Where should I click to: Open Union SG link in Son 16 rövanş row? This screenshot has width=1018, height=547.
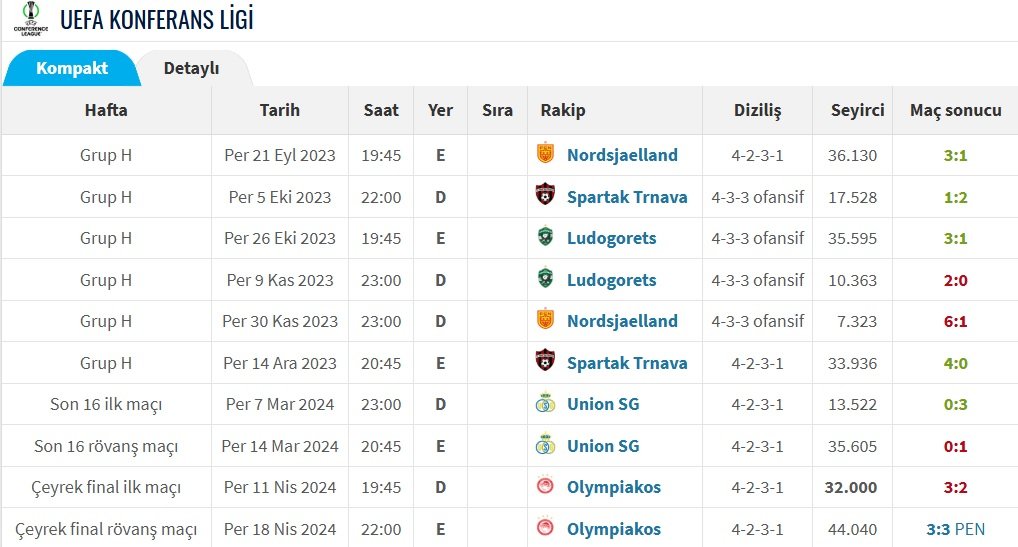[603, 446]
